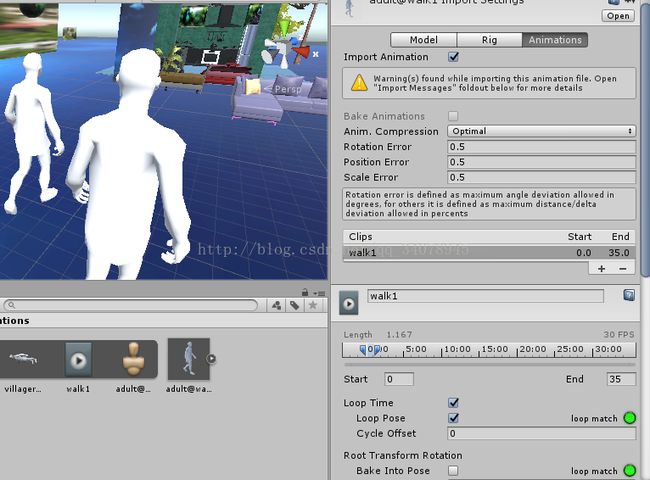The height and width of the screenshot is (480, 650).
Task: Select the Animations tab
Action: [x=555, y=40]
